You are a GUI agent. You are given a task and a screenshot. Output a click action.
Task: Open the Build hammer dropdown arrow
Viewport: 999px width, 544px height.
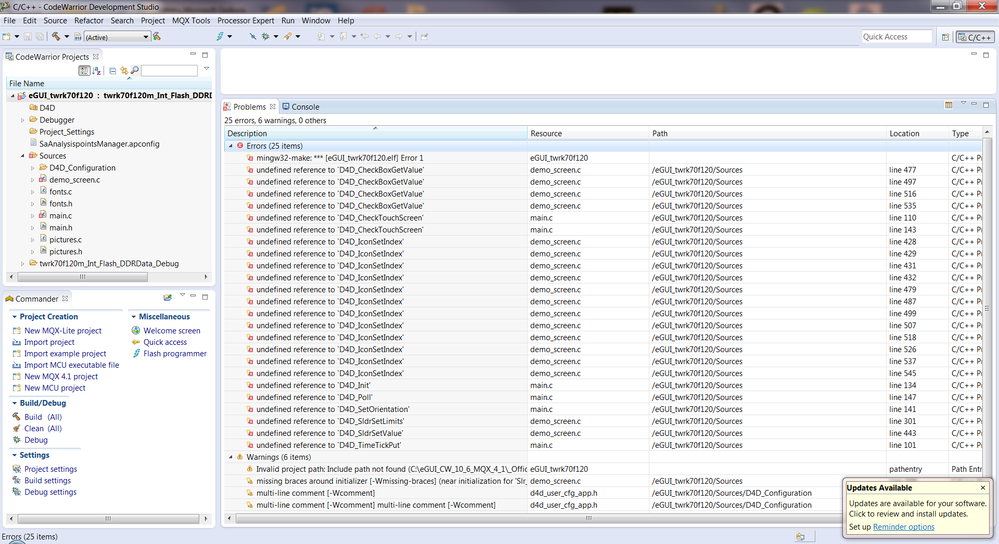[x=66, y=36]
